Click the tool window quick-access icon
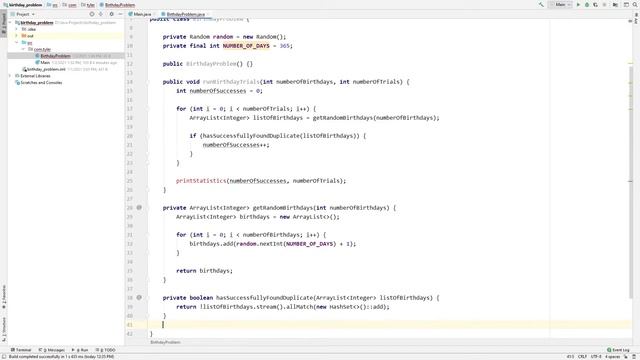Viewport: 640px width, 360px height. (4, 357)
